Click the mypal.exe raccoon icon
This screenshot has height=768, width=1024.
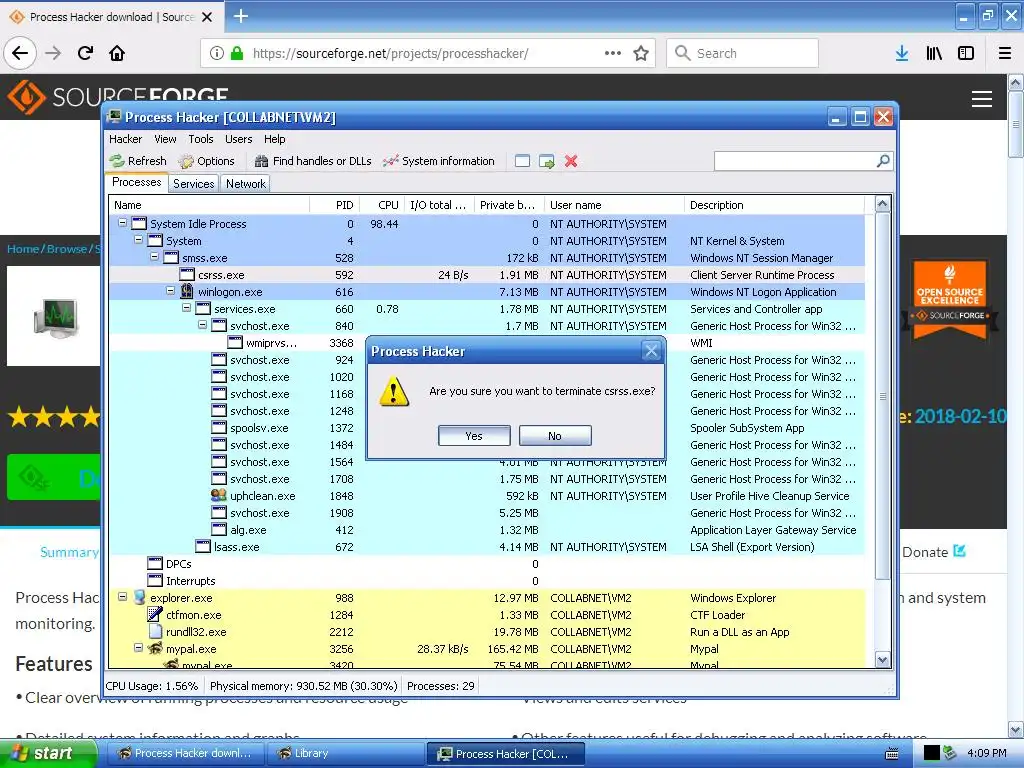point(155,648)
